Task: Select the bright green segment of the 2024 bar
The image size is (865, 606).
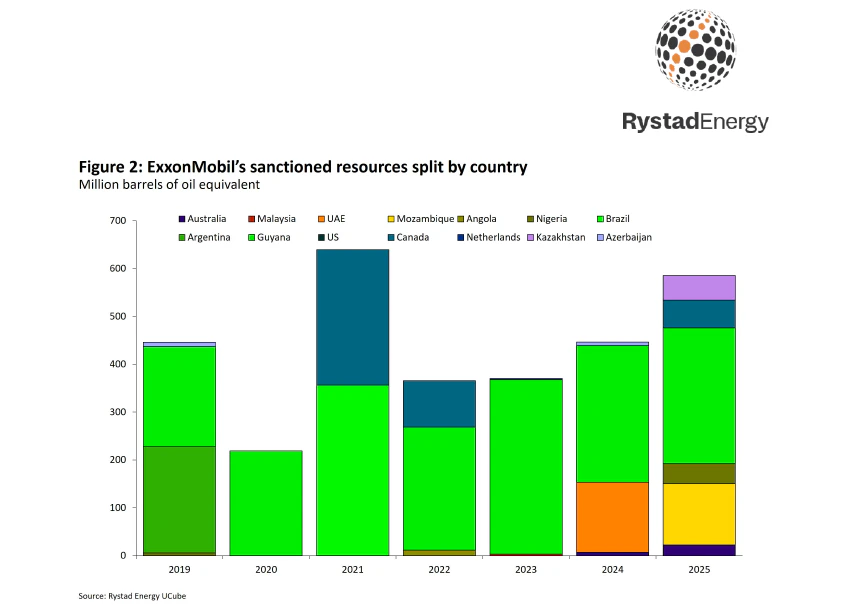Action: (612, 414)
